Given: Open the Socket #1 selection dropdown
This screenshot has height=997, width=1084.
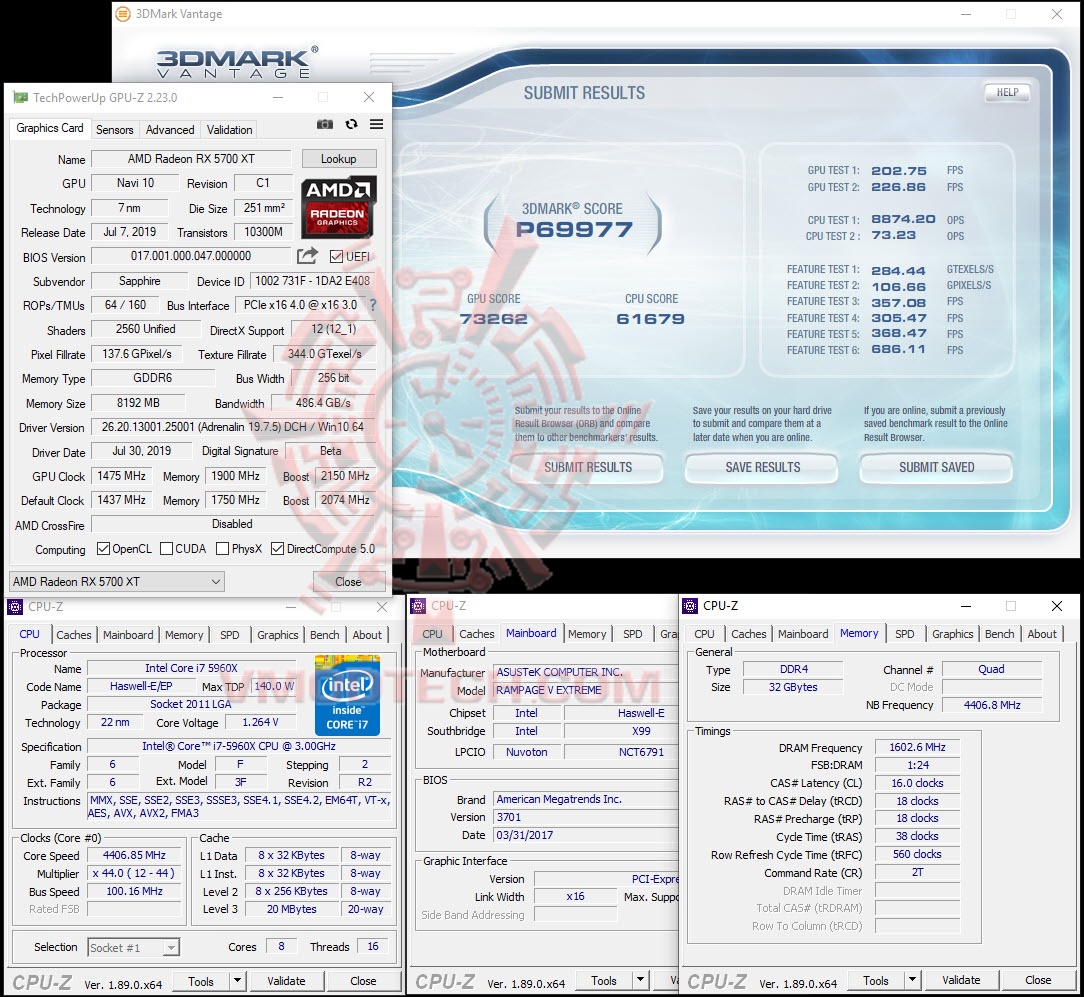Looking at the screenshot, I should click(x=133, y=947).
